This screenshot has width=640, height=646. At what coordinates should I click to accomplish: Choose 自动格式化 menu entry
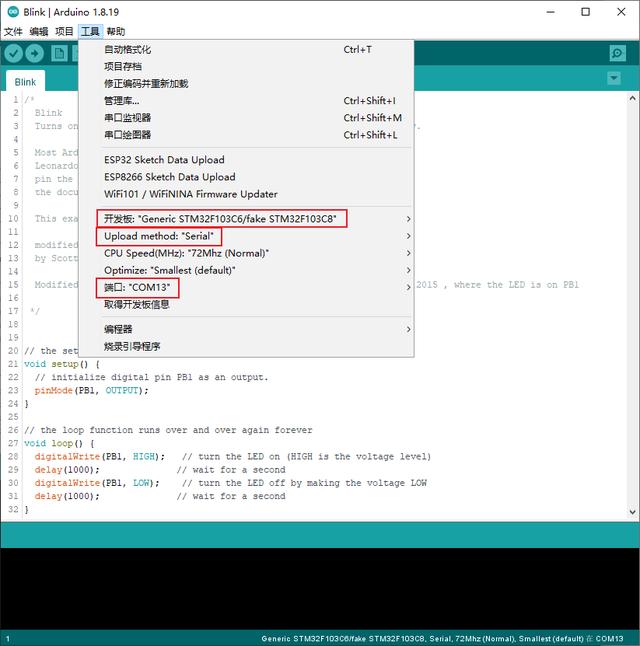(246, 50)
